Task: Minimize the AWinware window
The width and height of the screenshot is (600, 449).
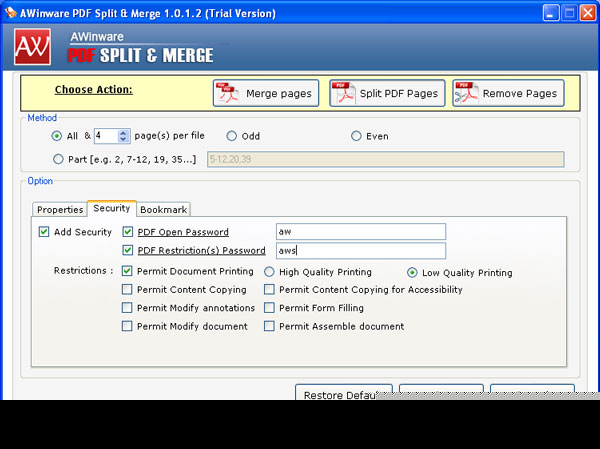Action: [x=551, y=13]
